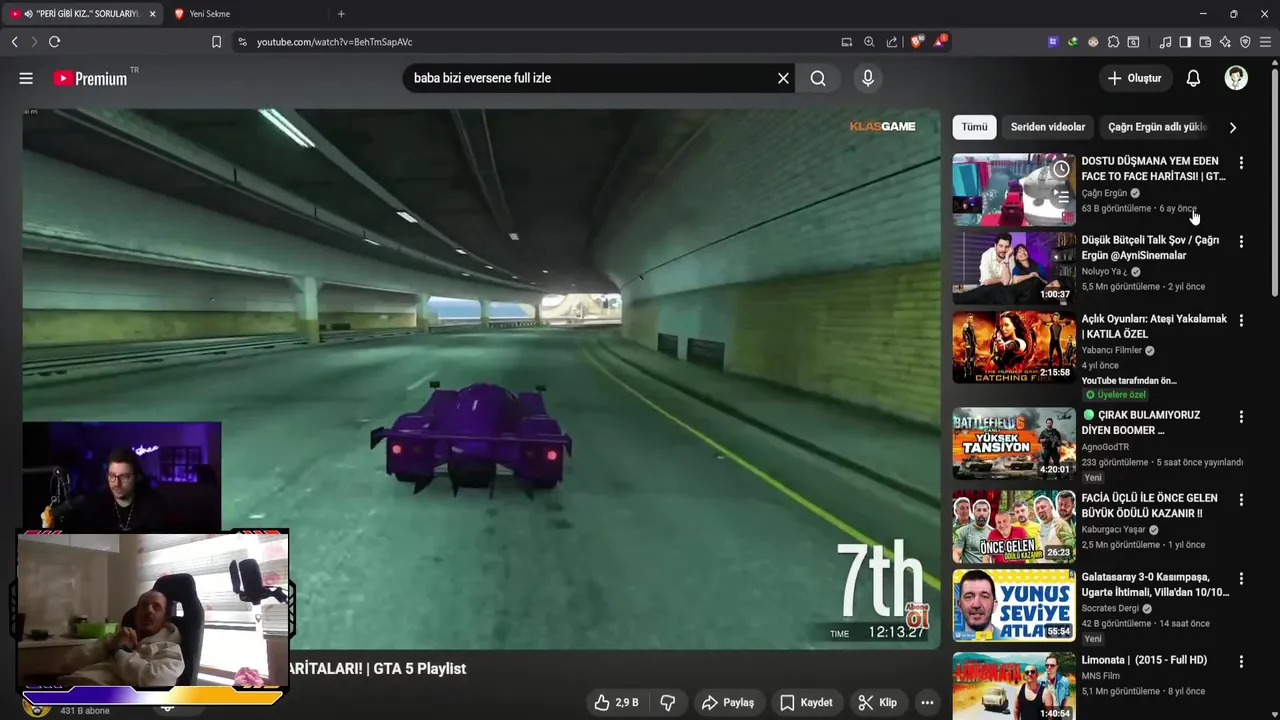This screenshot has width=1280, height=720.
Task: Select Çağrı Ergün adlı filter chip
Action: (1157, 127)
